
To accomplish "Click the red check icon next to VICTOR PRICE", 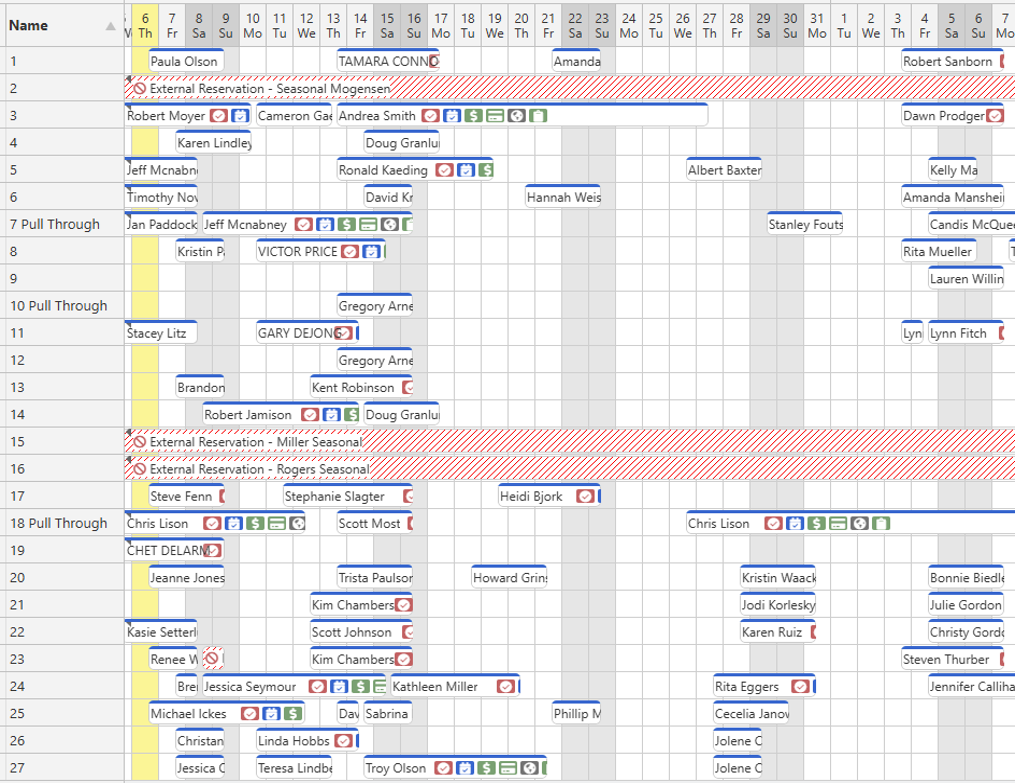I will [x=350, y=252].
